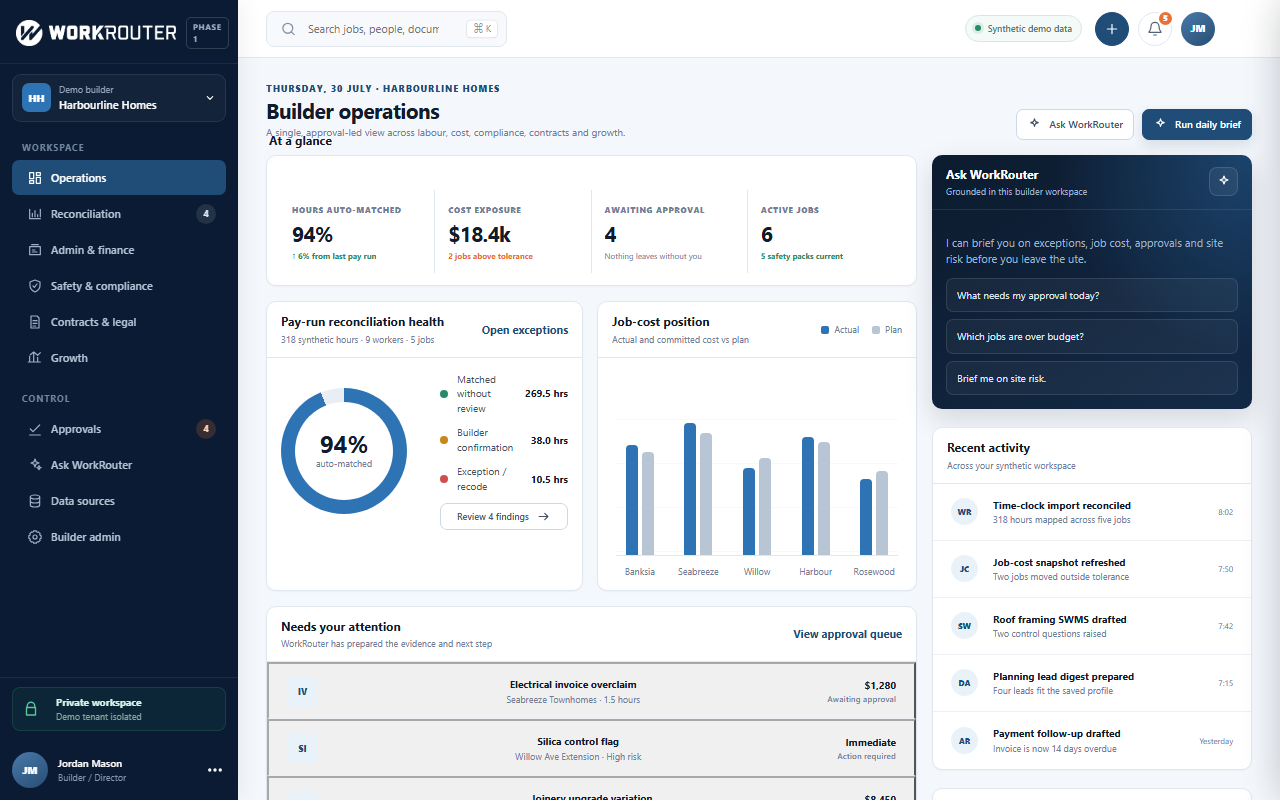Click 'Roof framing SWMS drafted' activity

coord(1092,626)
